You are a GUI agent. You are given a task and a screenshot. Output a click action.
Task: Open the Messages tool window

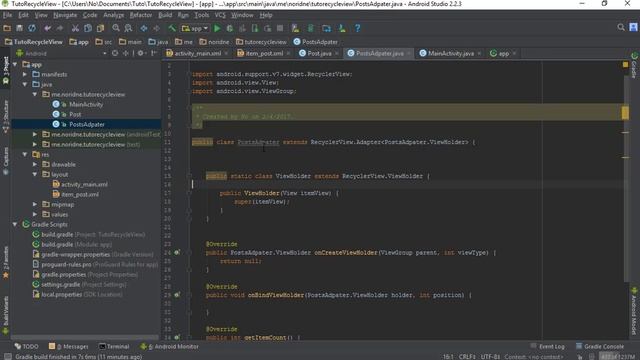[69, 346]
